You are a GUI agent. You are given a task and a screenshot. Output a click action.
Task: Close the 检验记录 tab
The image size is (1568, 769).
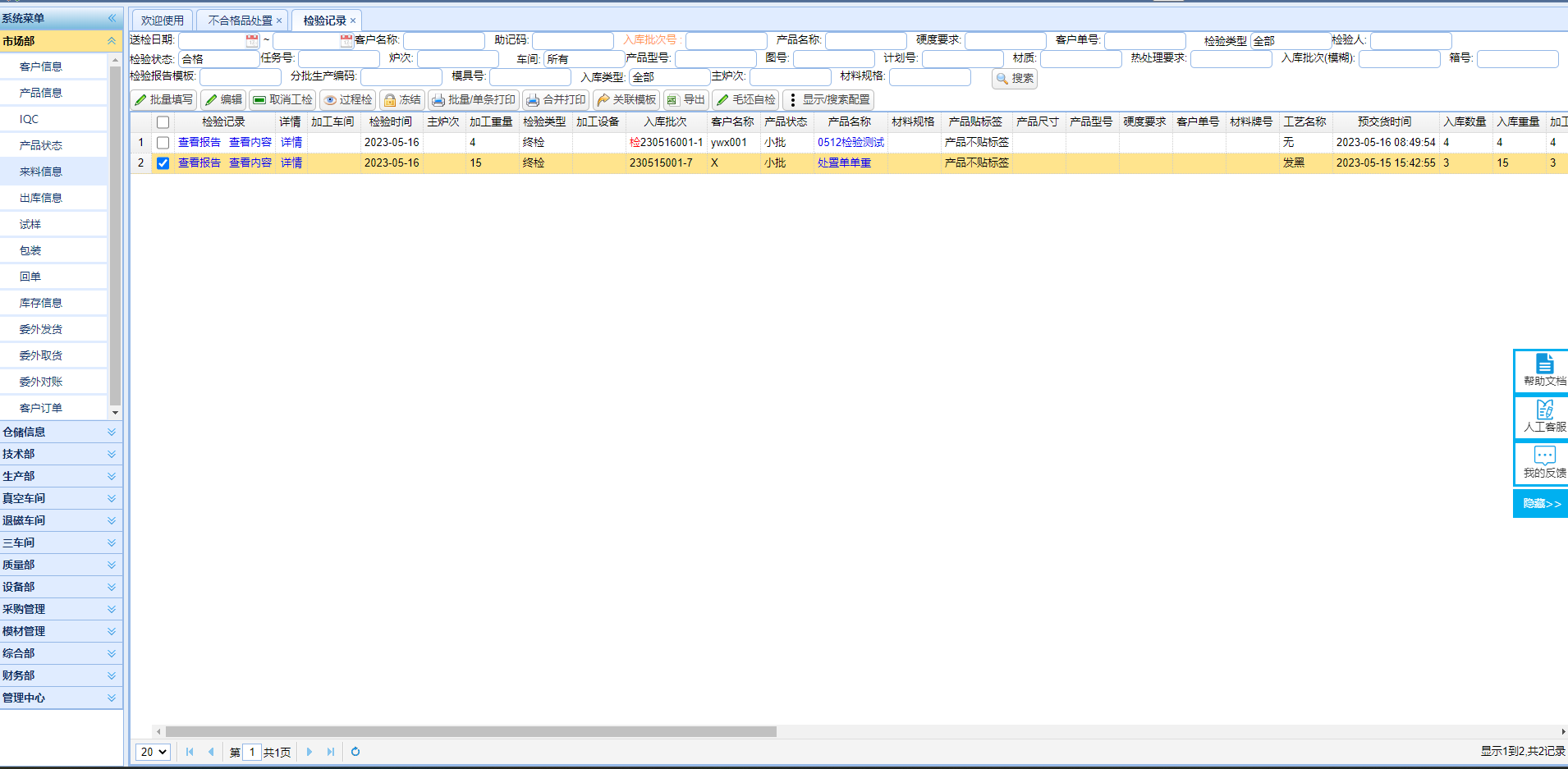(353, 21)
